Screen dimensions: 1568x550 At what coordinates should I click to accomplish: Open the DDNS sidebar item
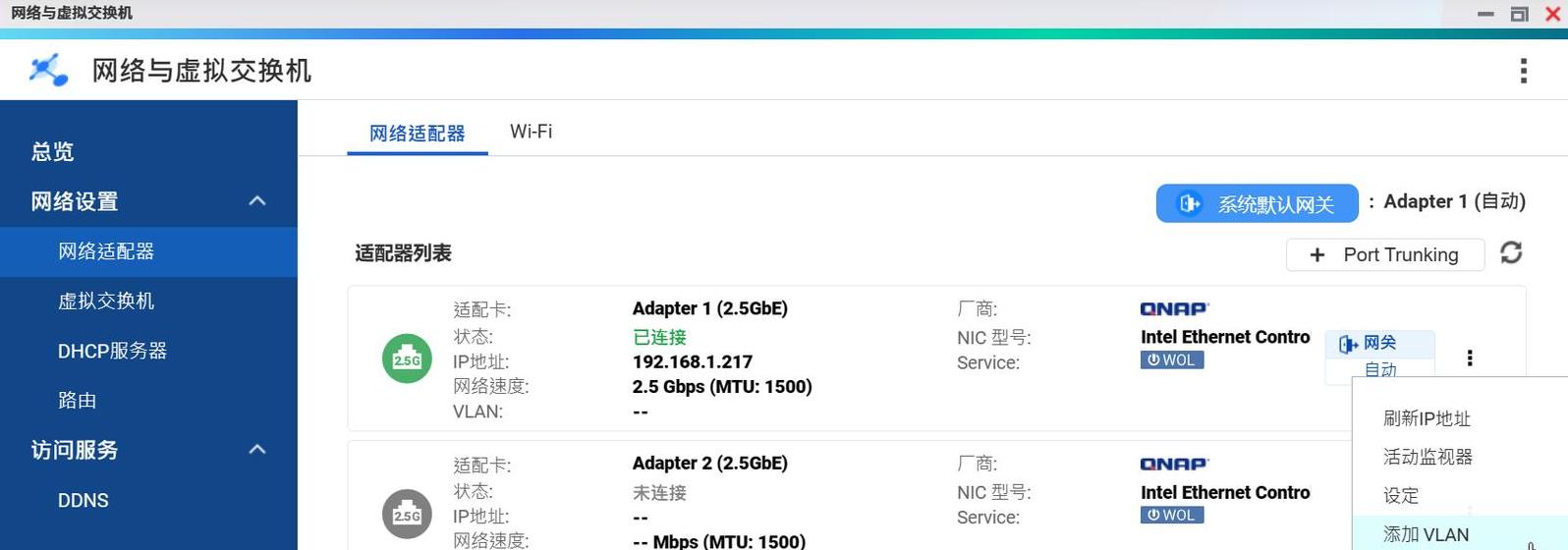pos(84,500)
